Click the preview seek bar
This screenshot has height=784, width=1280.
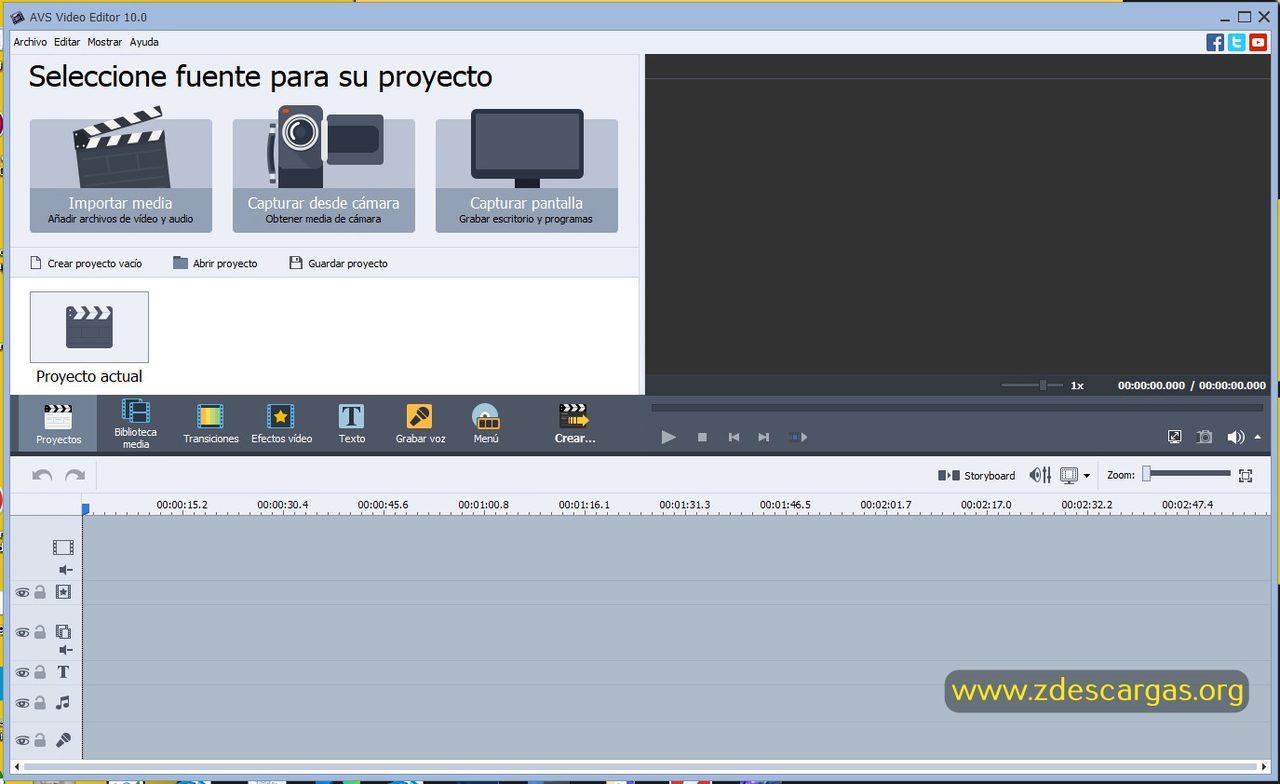[x=957, y=408]
